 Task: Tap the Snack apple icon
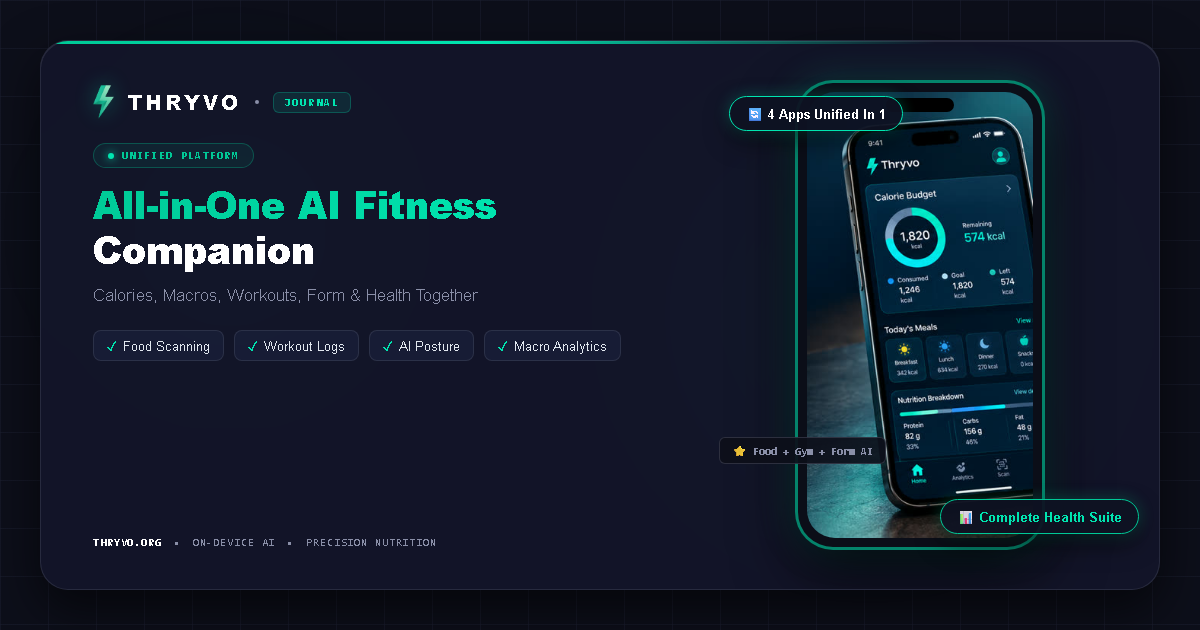(x=1024, y=341)
